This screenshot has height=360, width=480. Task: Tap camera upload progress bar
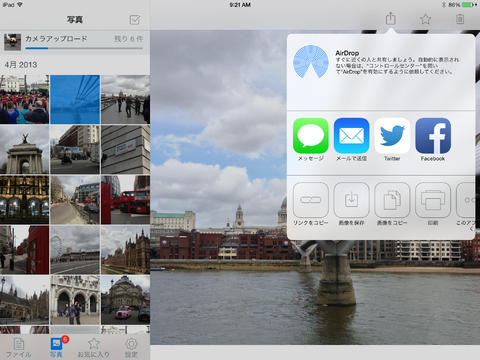point(84,48)
